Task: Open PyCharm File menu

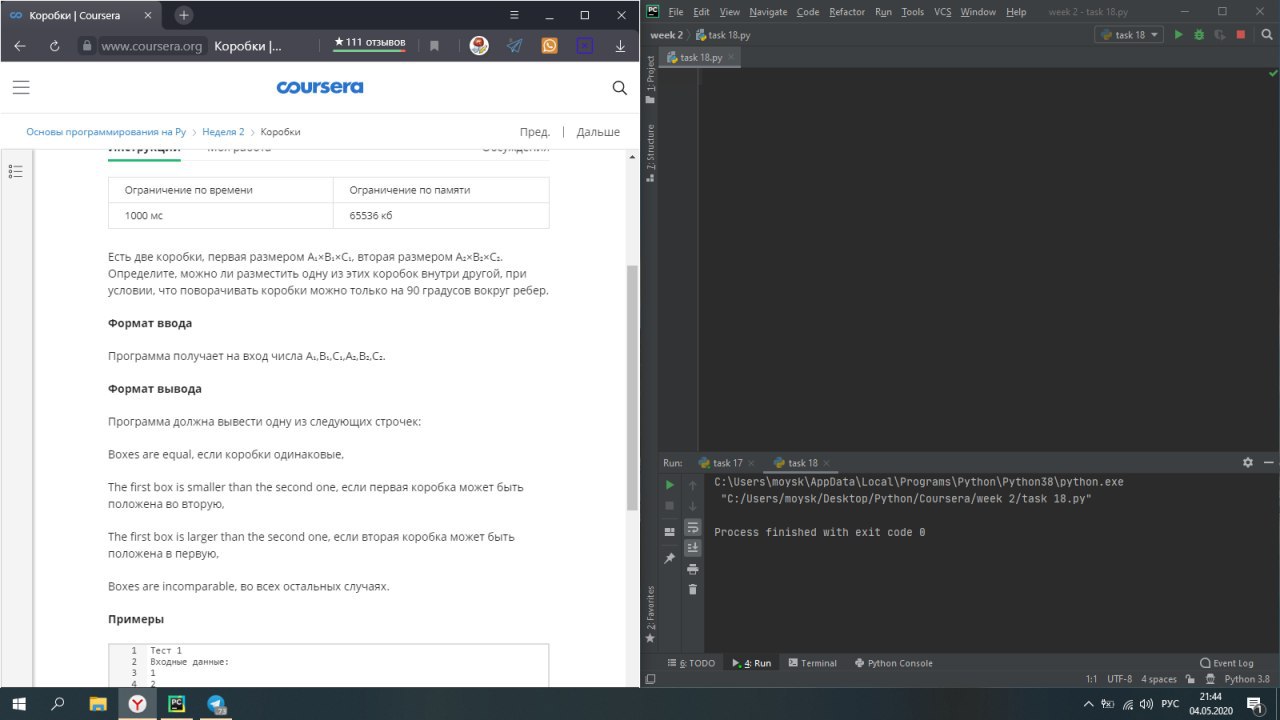Action: 675,12
